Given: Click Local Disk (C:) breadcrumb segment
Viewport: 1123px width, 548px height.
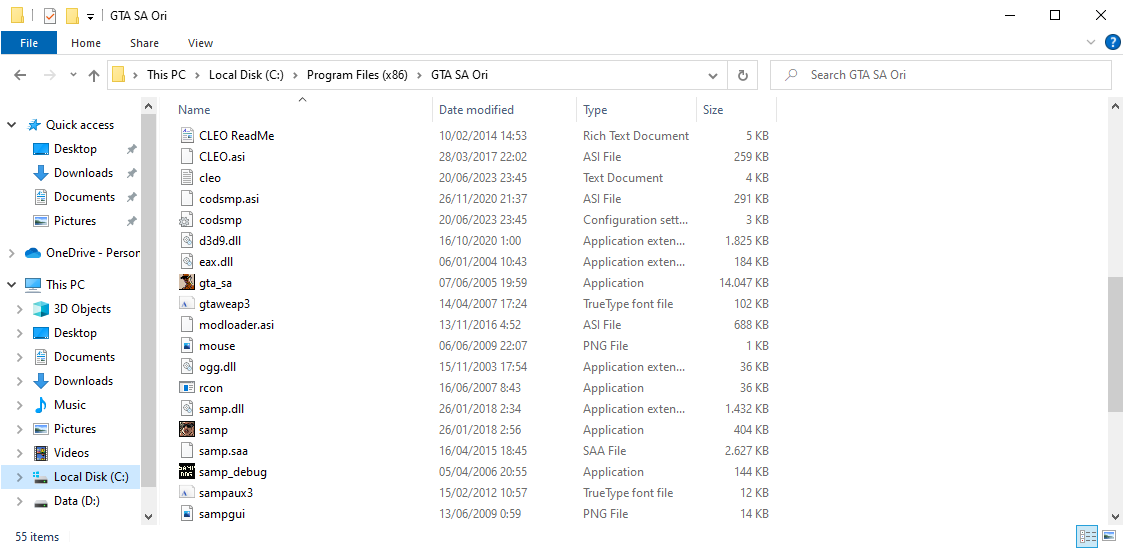Looking at the screenshot, I should [246, 74].
